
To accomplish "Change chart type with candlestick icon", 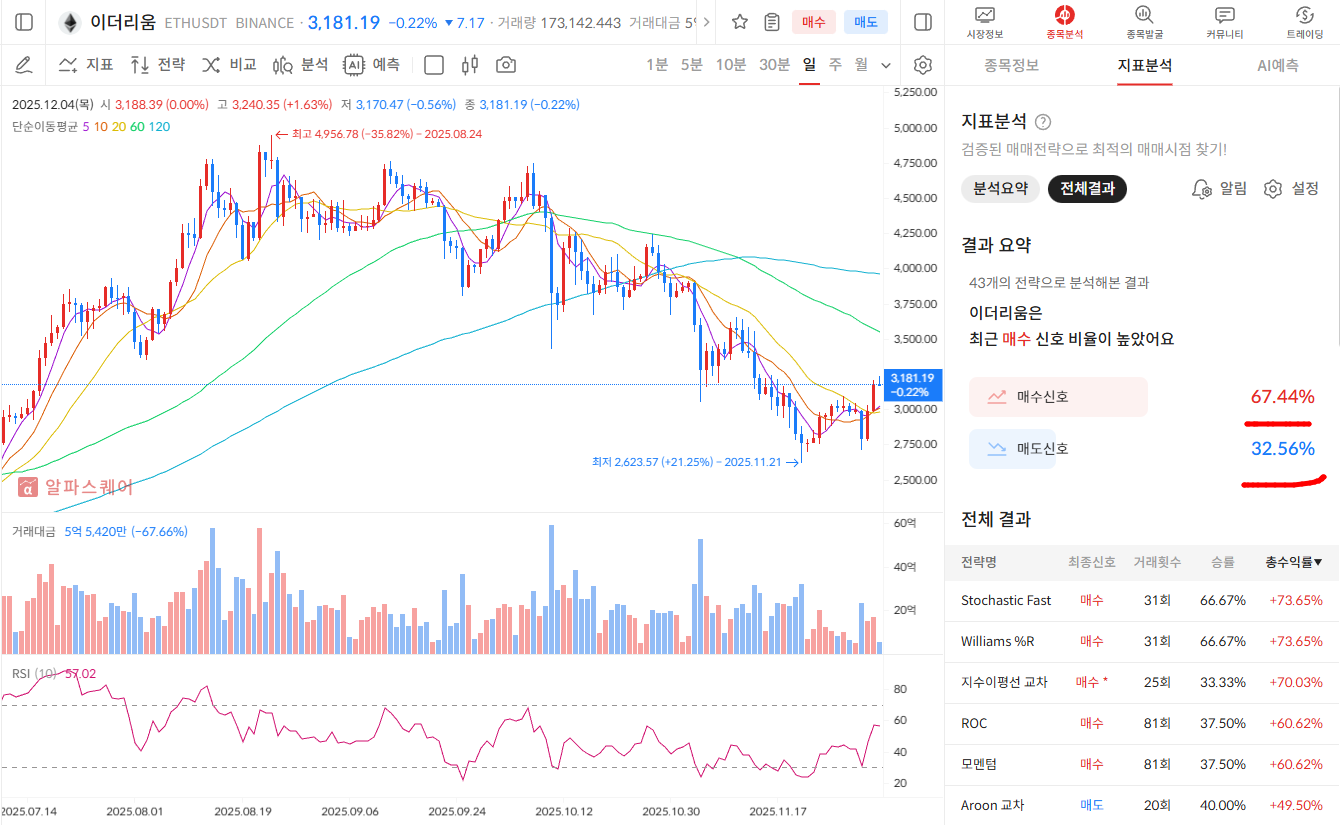I will [470, 65].
